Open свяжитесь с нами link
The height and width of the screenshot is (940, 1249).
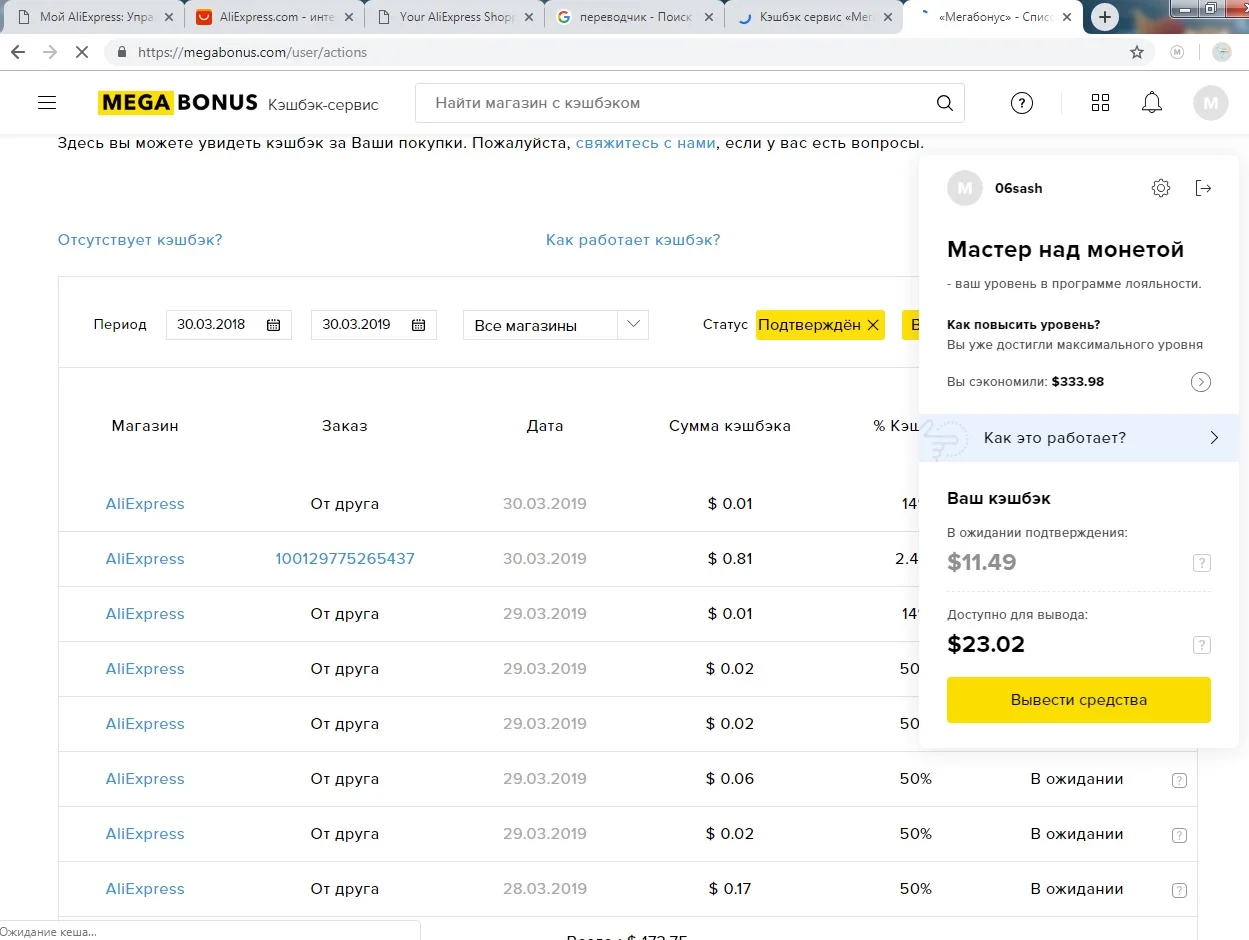[x=646, y=143]
